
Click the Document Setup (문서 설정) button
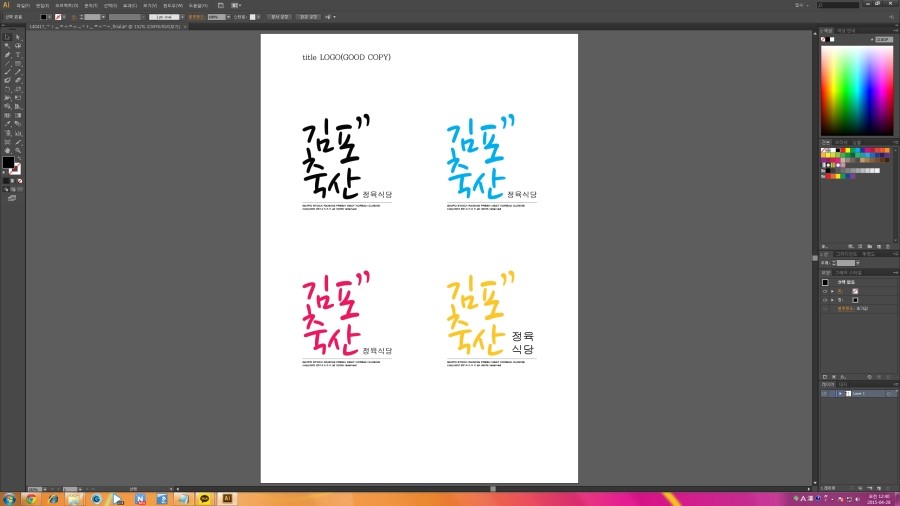click(280, 17)
